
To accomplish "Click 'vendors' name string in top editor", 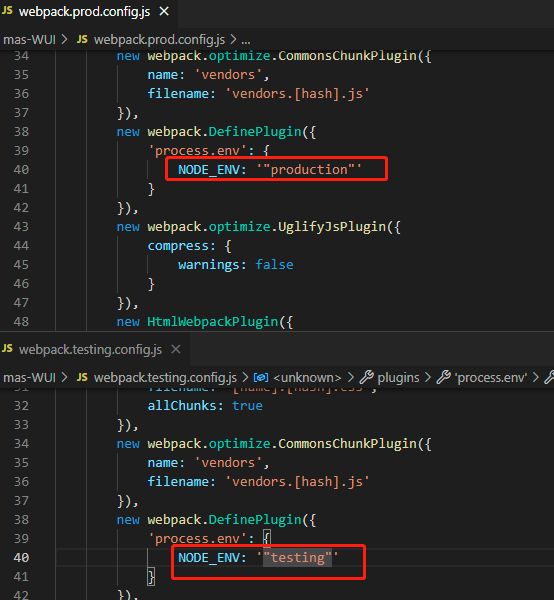I will click(228, 75).
